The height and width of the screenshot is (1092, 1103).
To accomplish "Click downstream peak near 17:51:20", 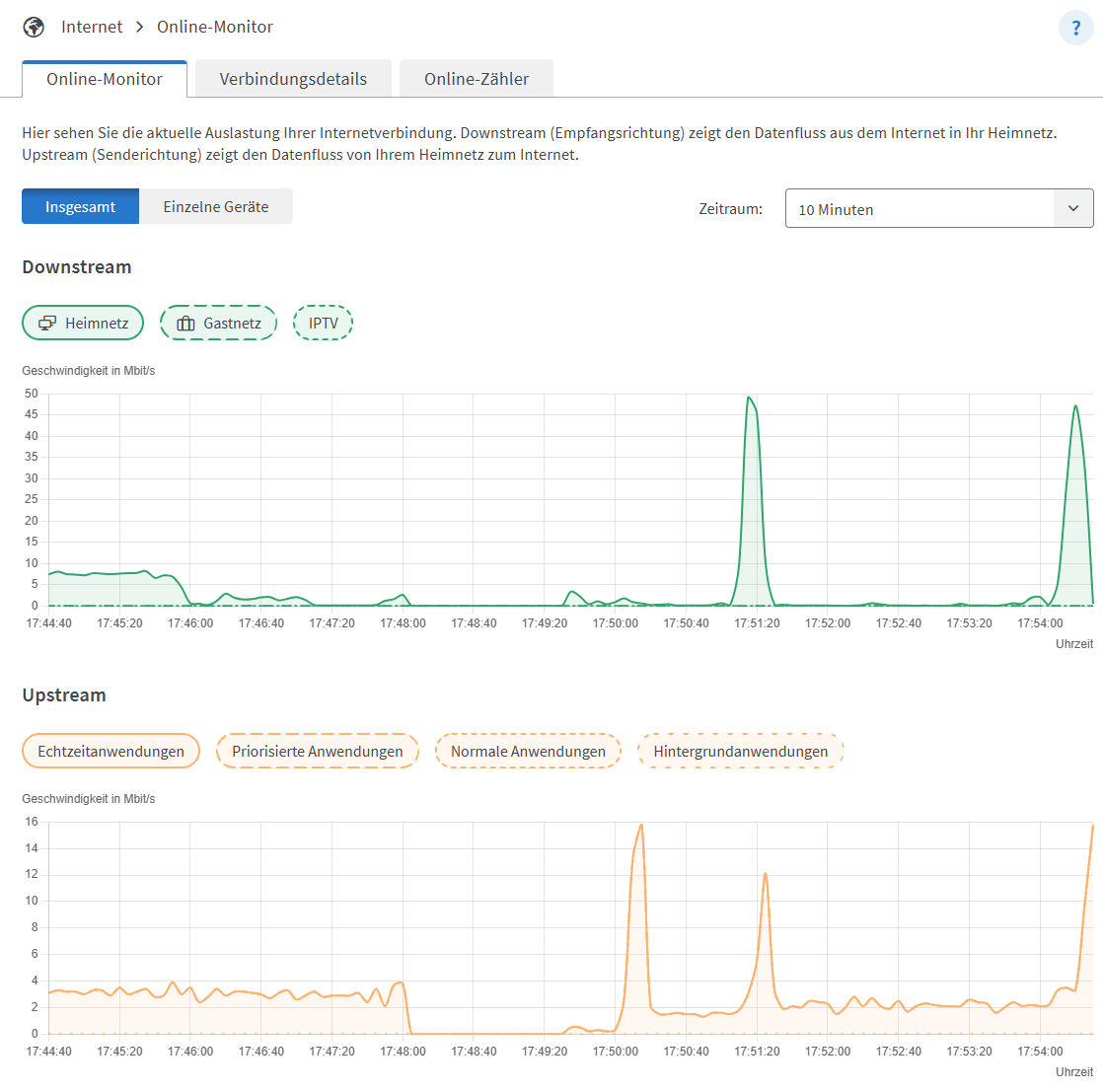I will pos(750,399).
